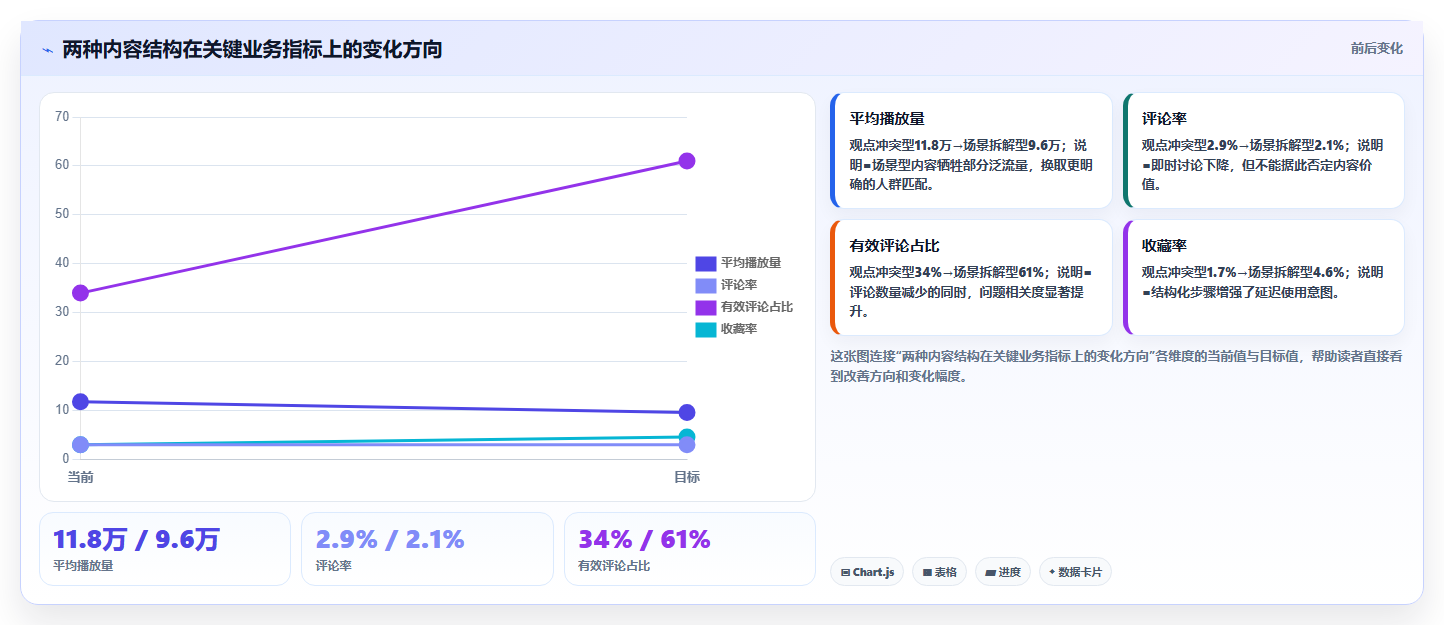The width and height of the screenshot is (1444, 625).
Task: Click the 数据卡片 tag
Action: click(x=1075, y=572)
